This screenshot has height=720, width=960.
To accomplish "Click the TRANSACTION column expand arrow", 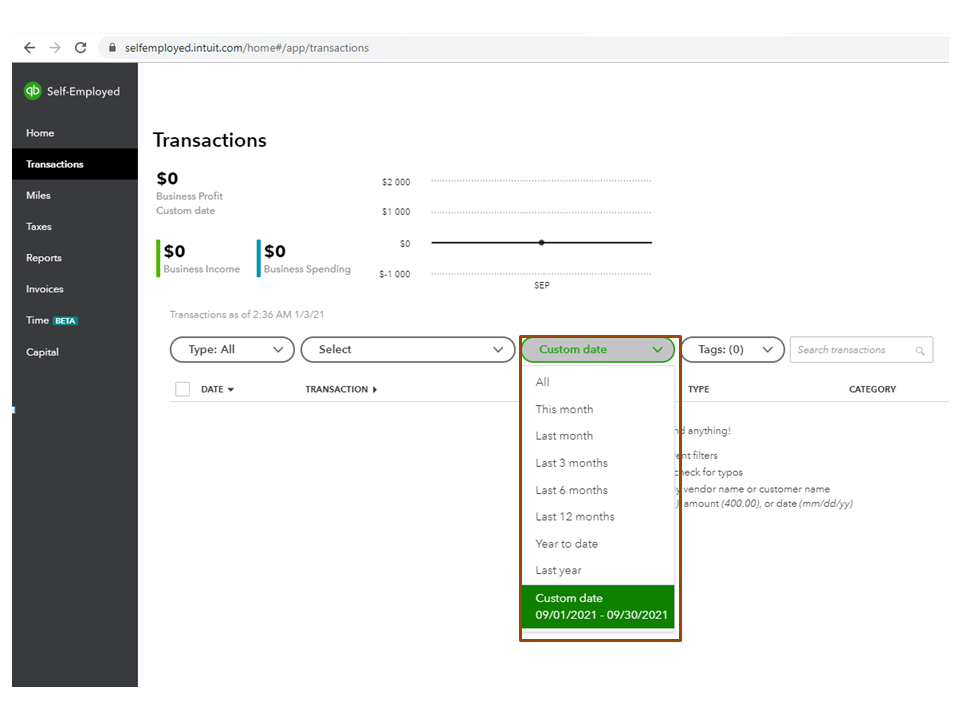I will click(x=375, y=390).
